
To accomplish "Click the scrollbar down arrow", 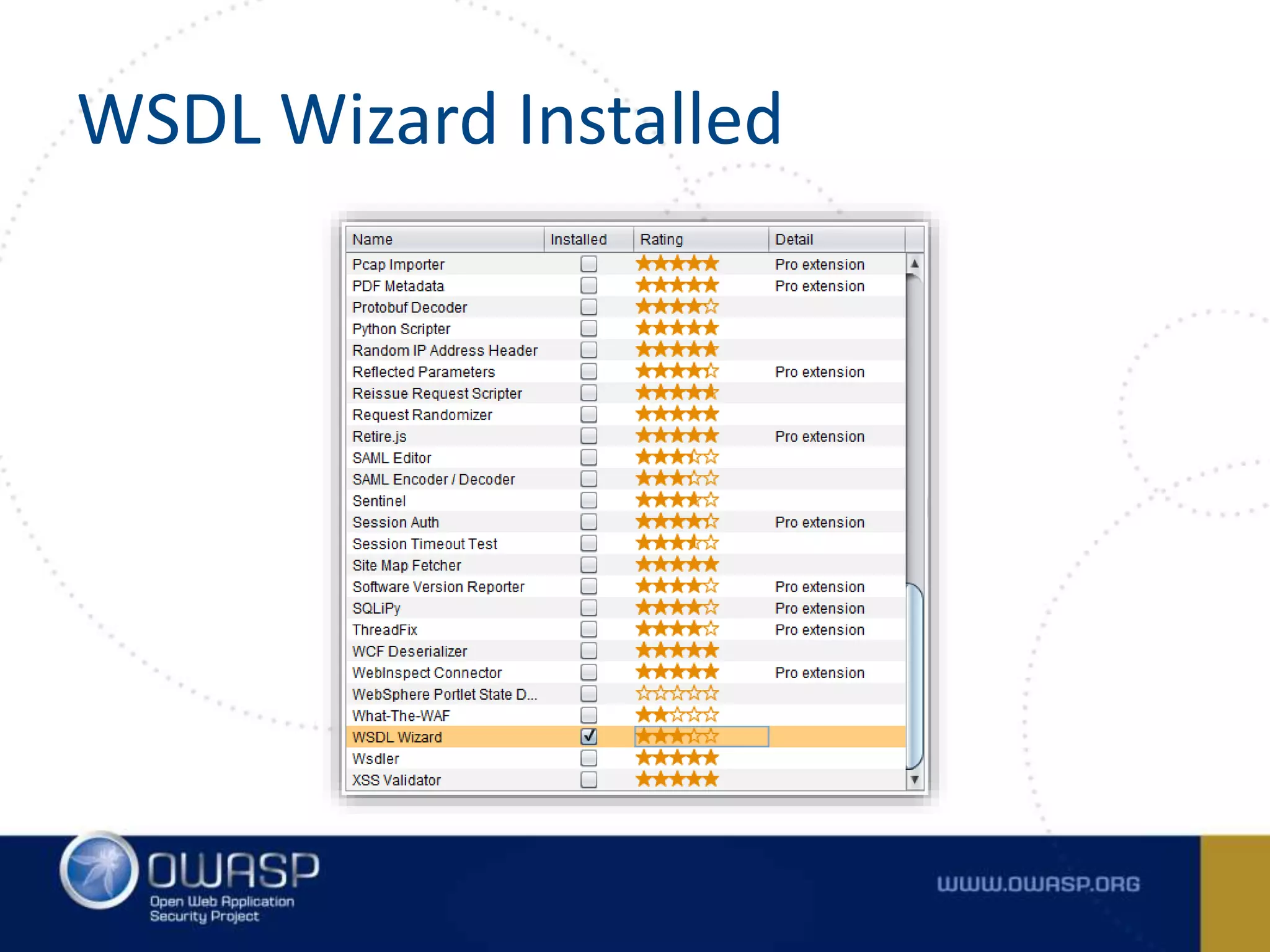I will coord(915,780).
